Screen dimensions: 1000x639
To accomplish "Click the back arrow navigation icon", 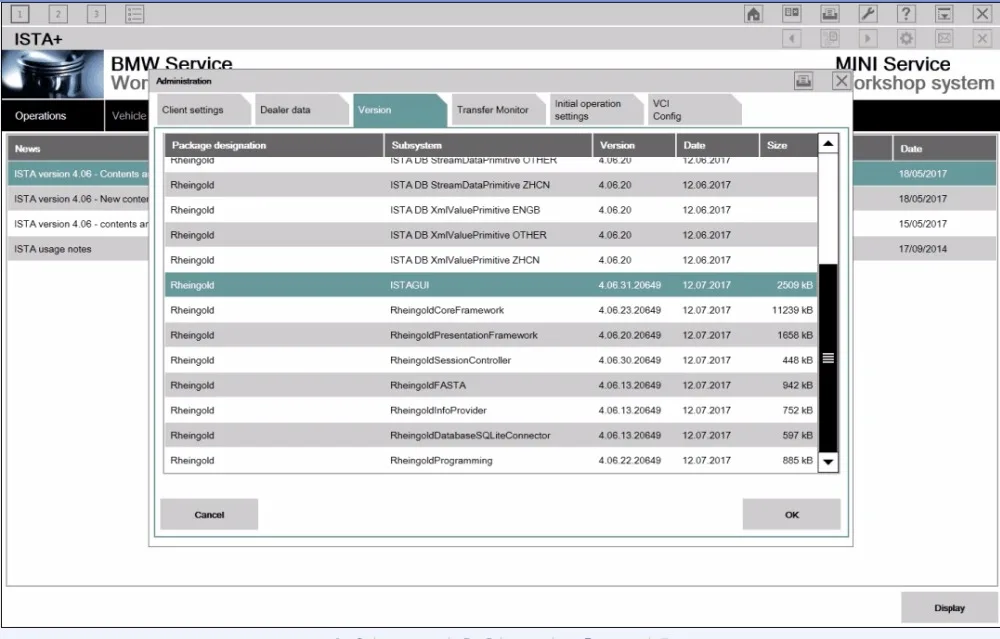I will click(791, 38).
